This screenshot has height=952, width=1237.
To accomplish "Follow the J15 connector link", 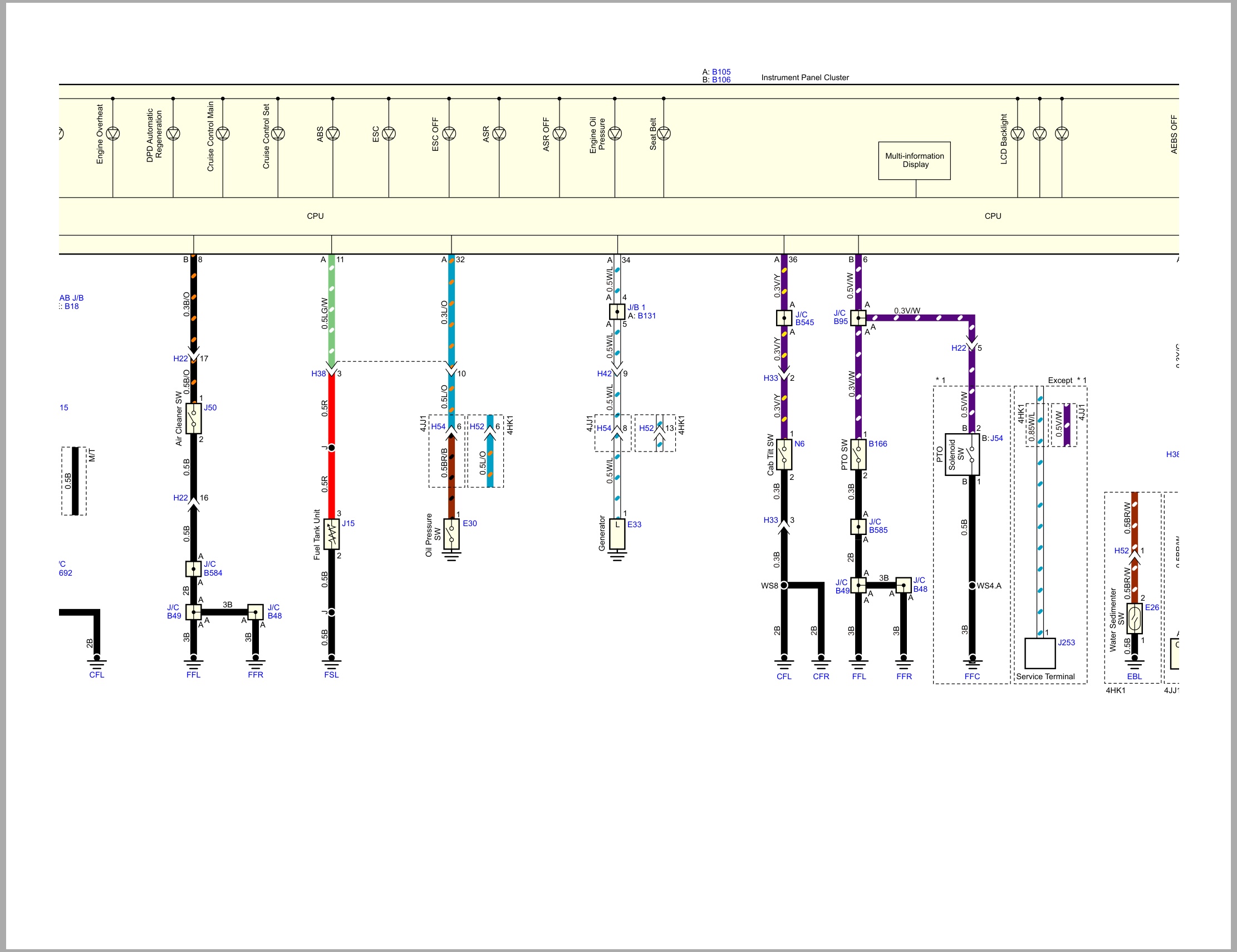I will (348, 523).
